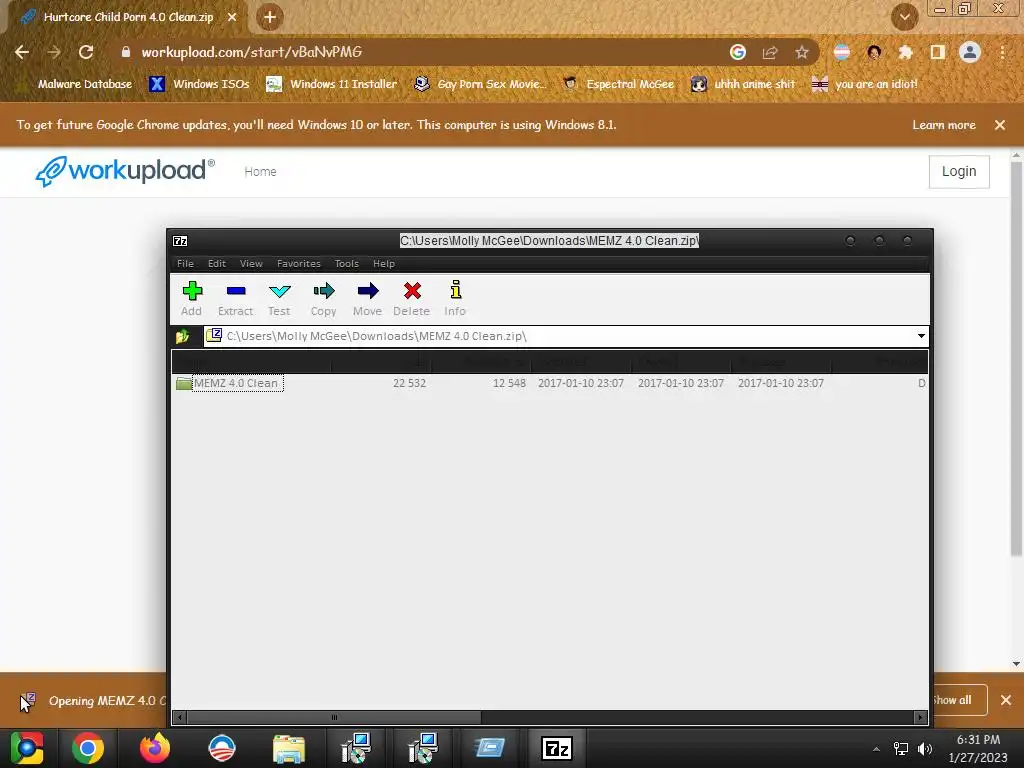Go back in Chrome

pyautogui.click(x=22, y=52)
